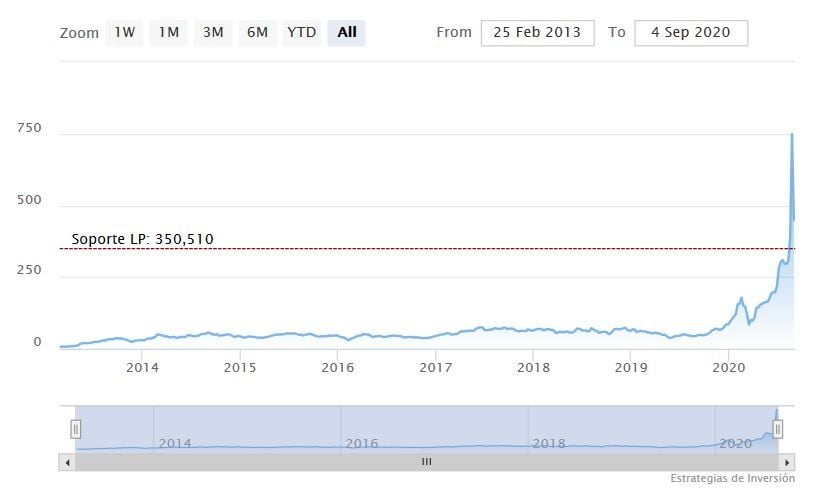Screen dimensions: 818x490
Task: Open the Estrategias de Inversión credits link
Action: [731, 478]
